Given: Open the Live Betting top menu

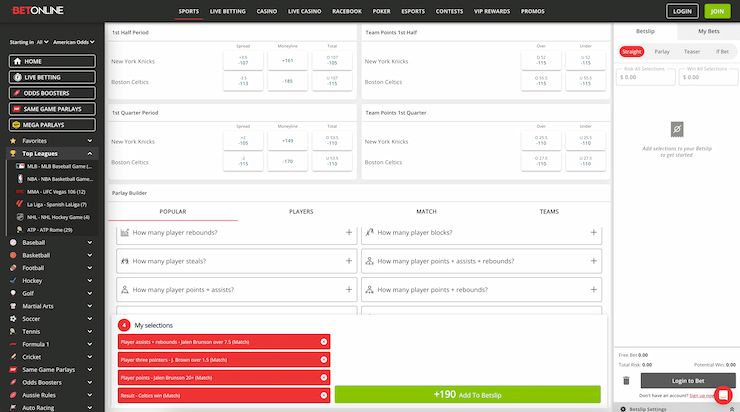Looking at the screenshot, I should (227, 11).
